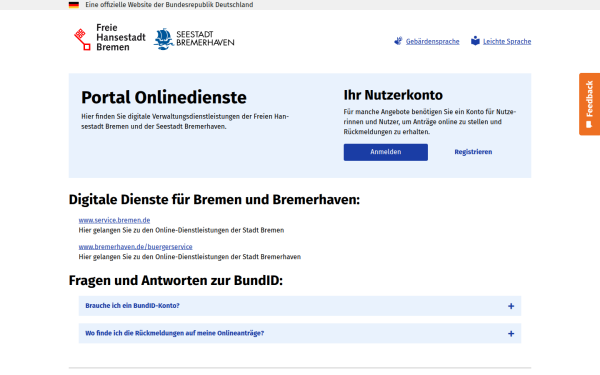Click the German flag icon
This screenshot has width=600, height=375.
[74, 5]
